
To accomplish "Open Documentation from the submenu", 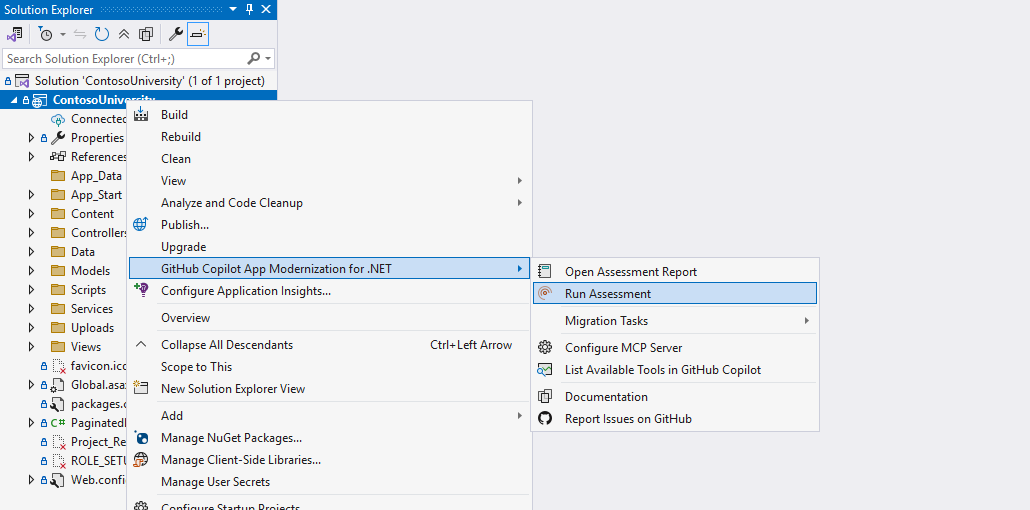I will (x=675, y=397).
